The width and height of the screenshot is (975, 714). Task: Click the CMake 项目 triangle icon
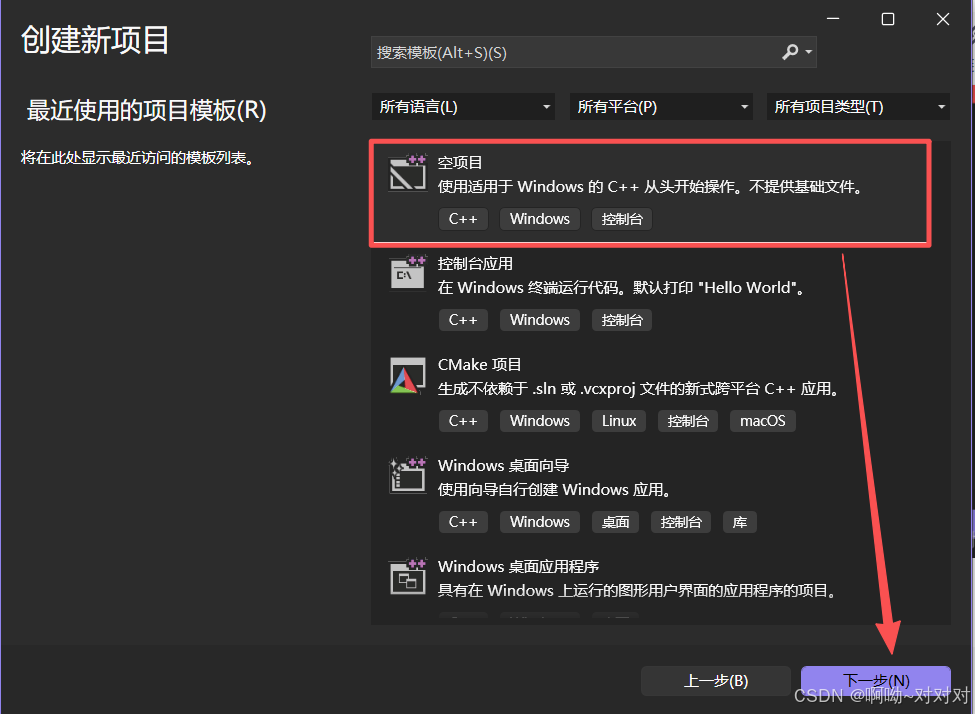407,375
